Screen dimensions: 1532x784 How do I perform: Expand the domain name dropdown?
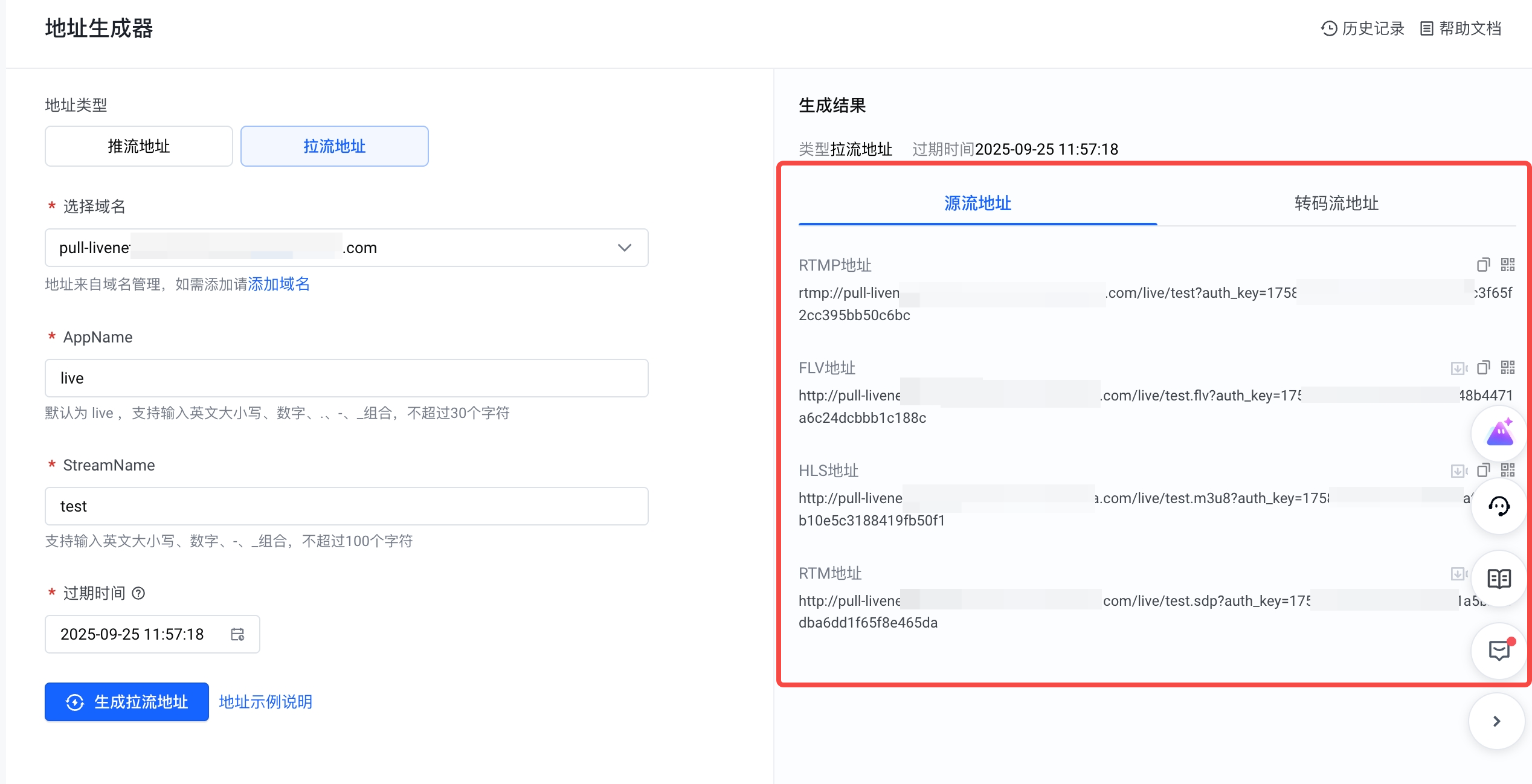point(625,248)
